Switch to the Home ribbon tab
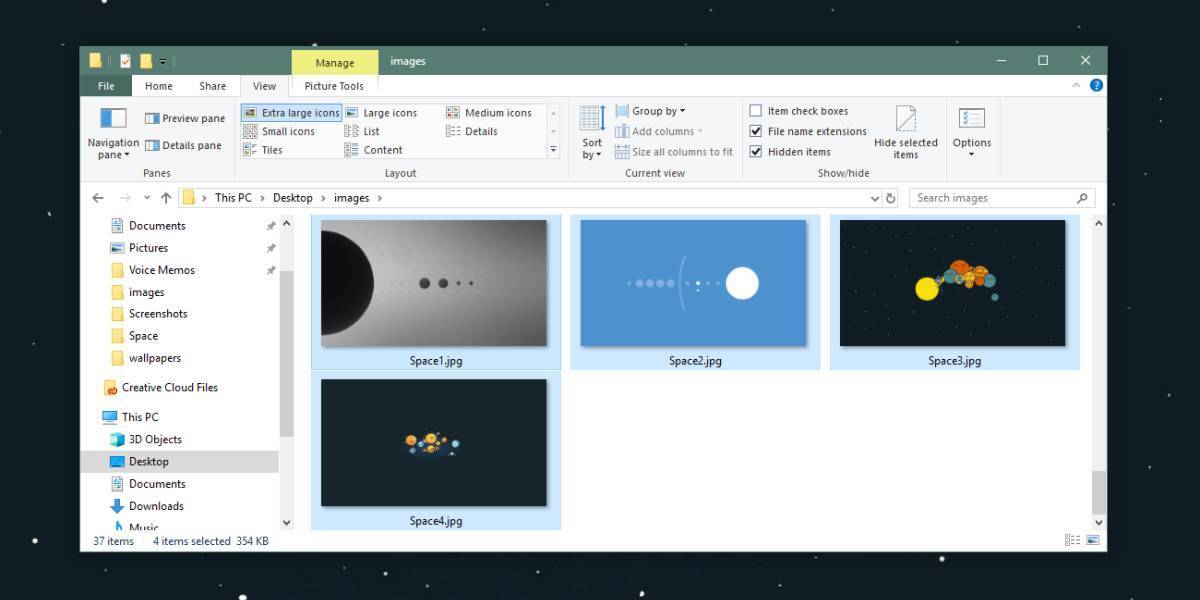The width and height of the screenshot is (1200, 600). coord(157,86)
